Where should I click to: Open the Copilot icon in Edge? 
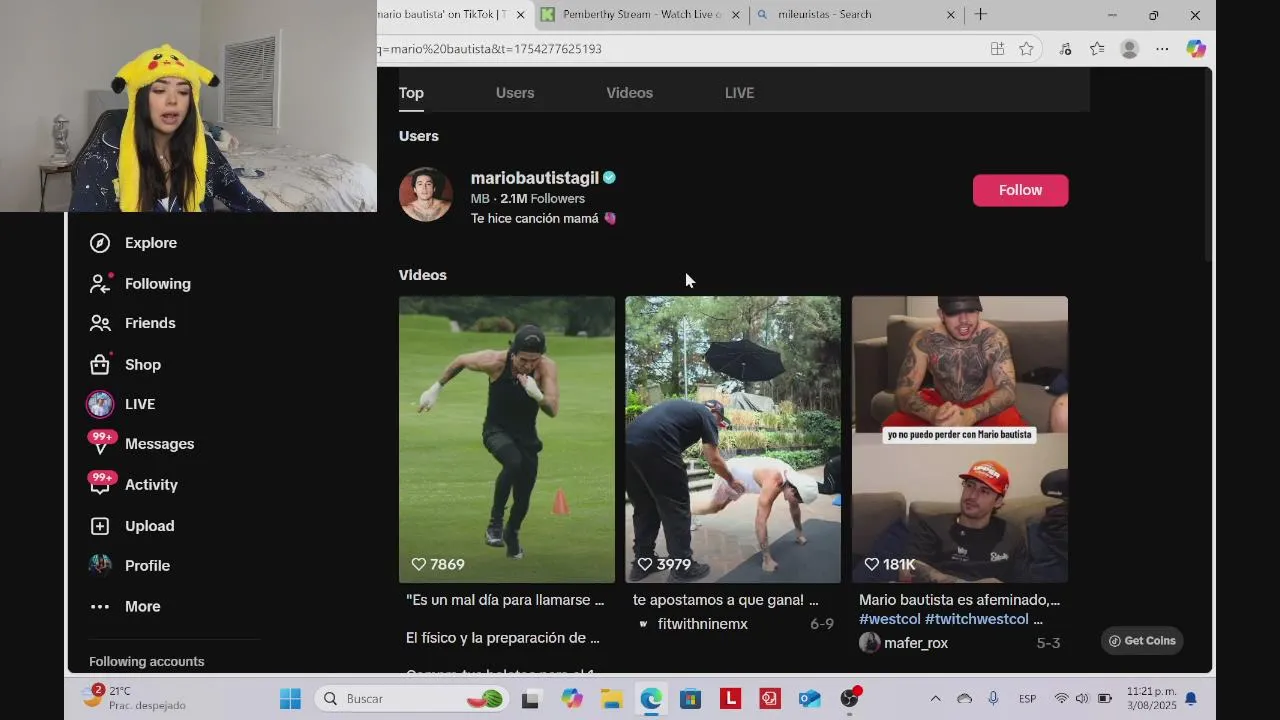click(1196, 49)
